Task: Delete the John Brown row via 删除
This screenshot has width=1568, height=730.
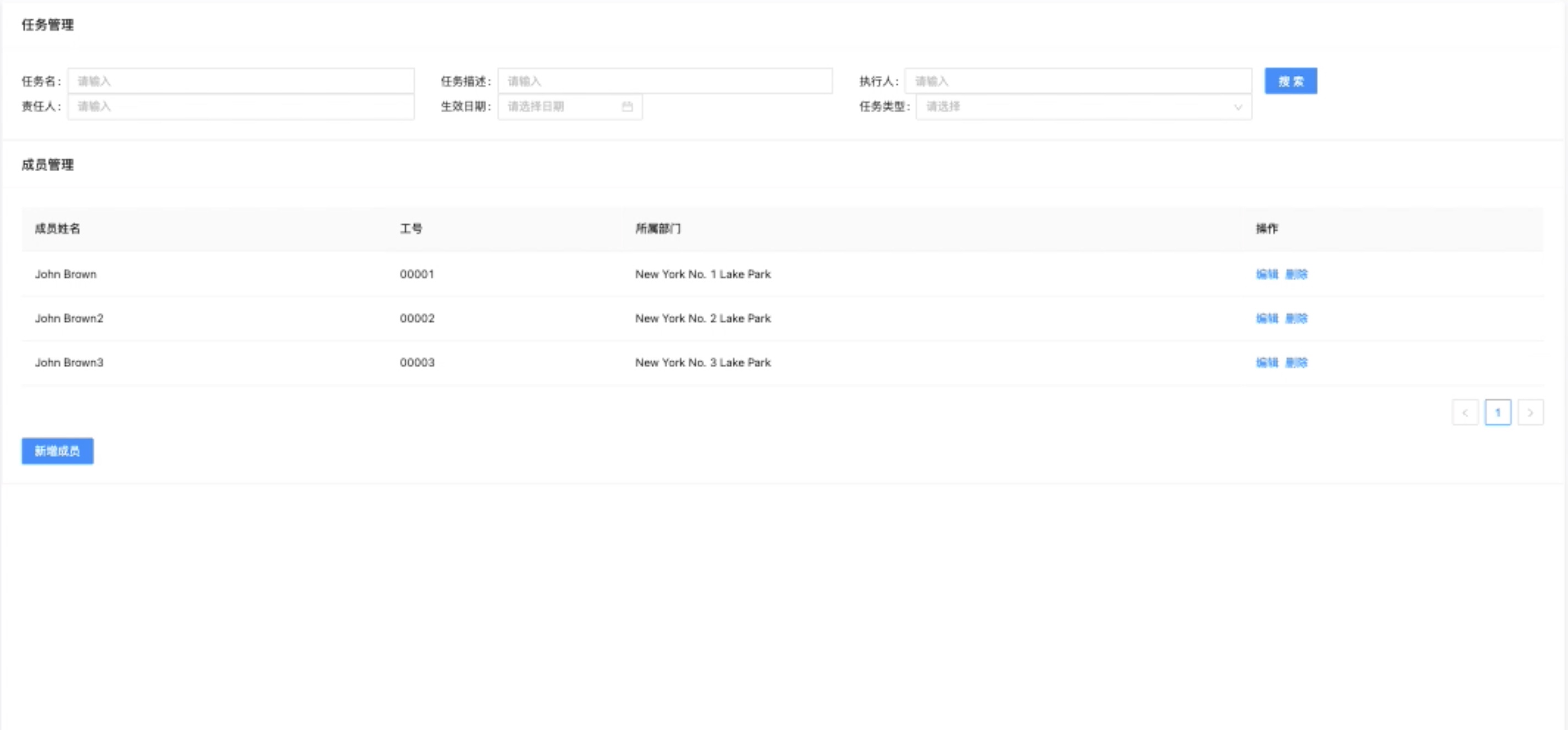Action: 1296,275
